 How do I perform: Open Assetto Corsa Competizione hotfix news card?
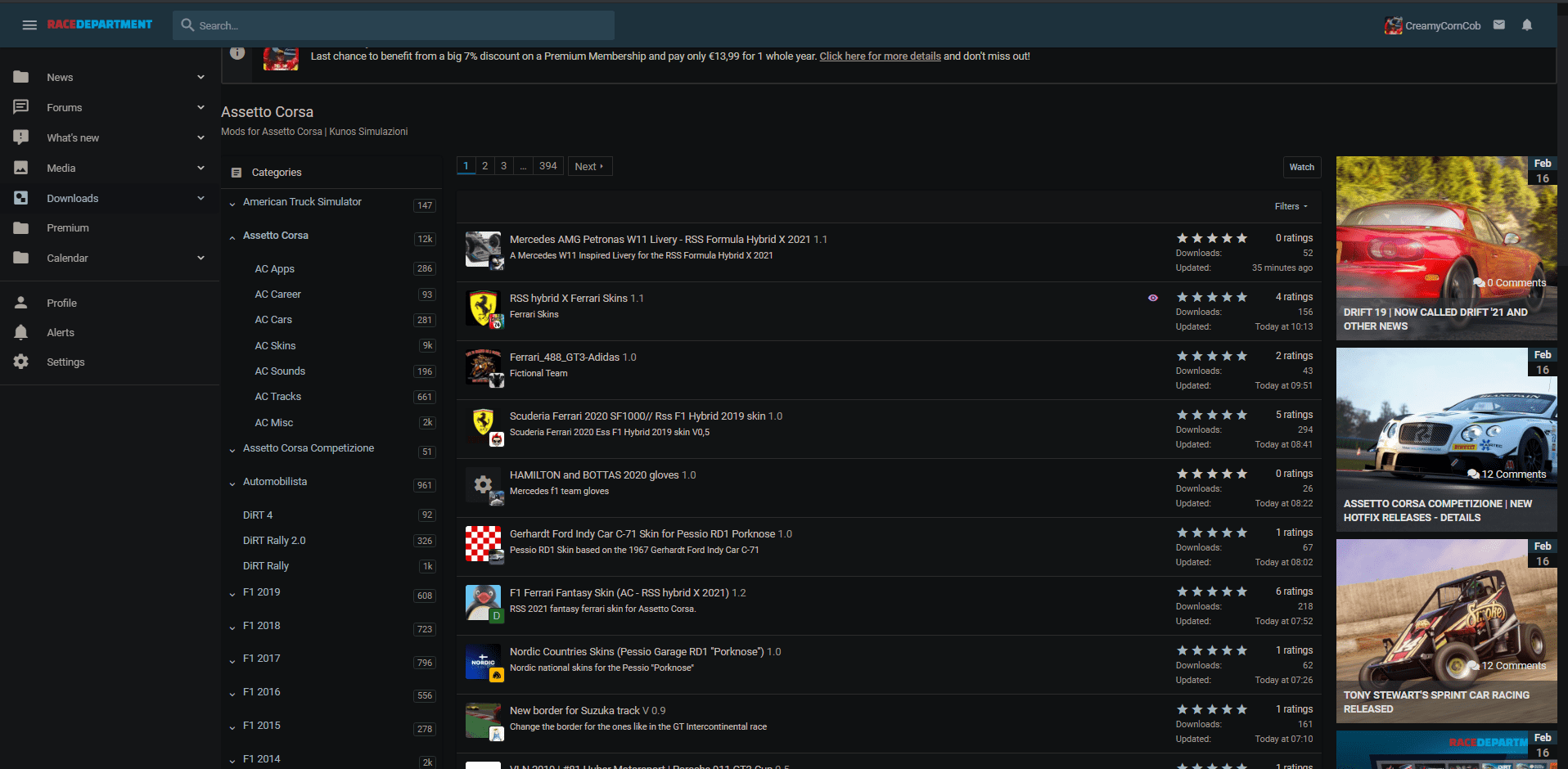coord(1446,439)
